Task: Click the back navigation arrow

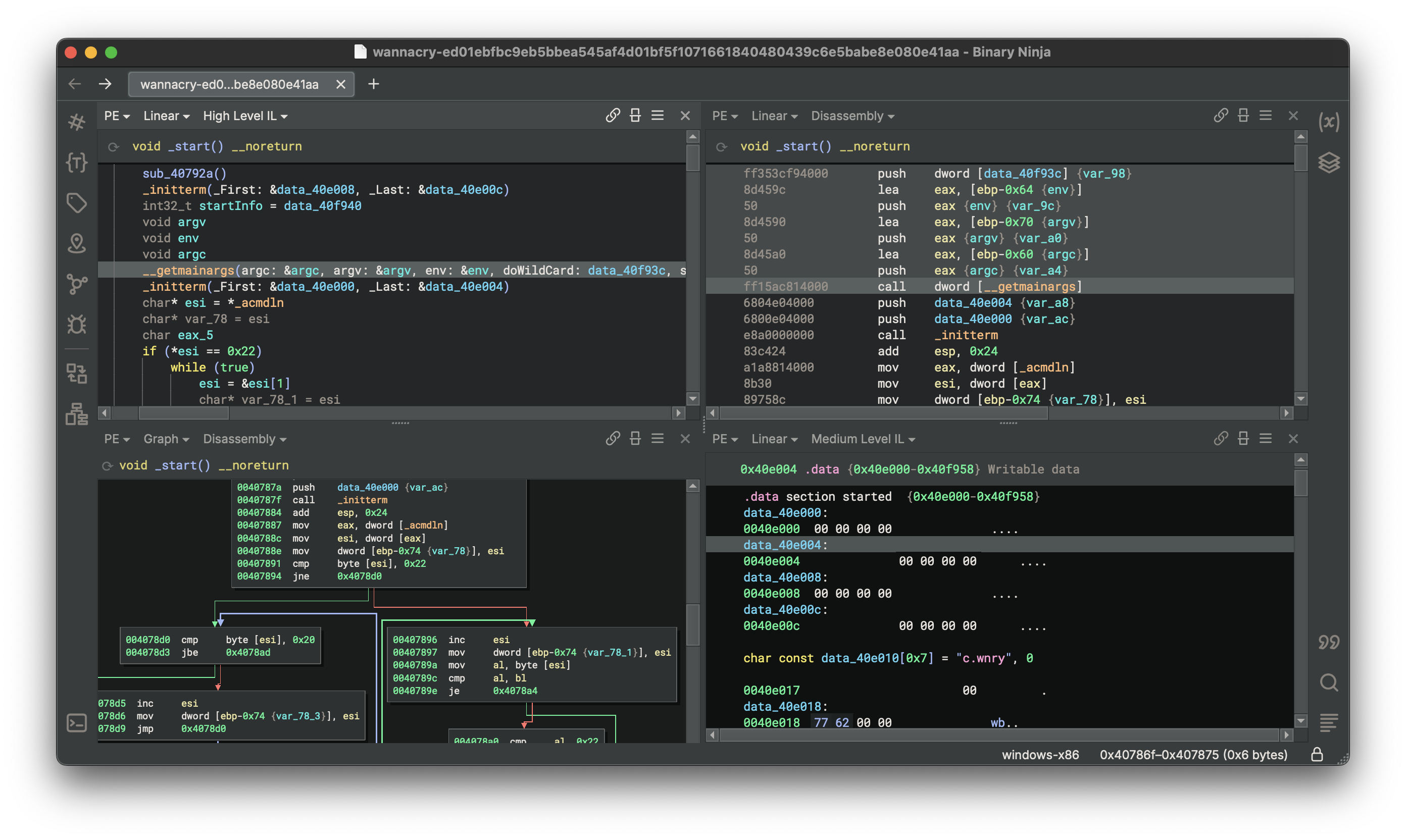Action: [x=75, y=84]
